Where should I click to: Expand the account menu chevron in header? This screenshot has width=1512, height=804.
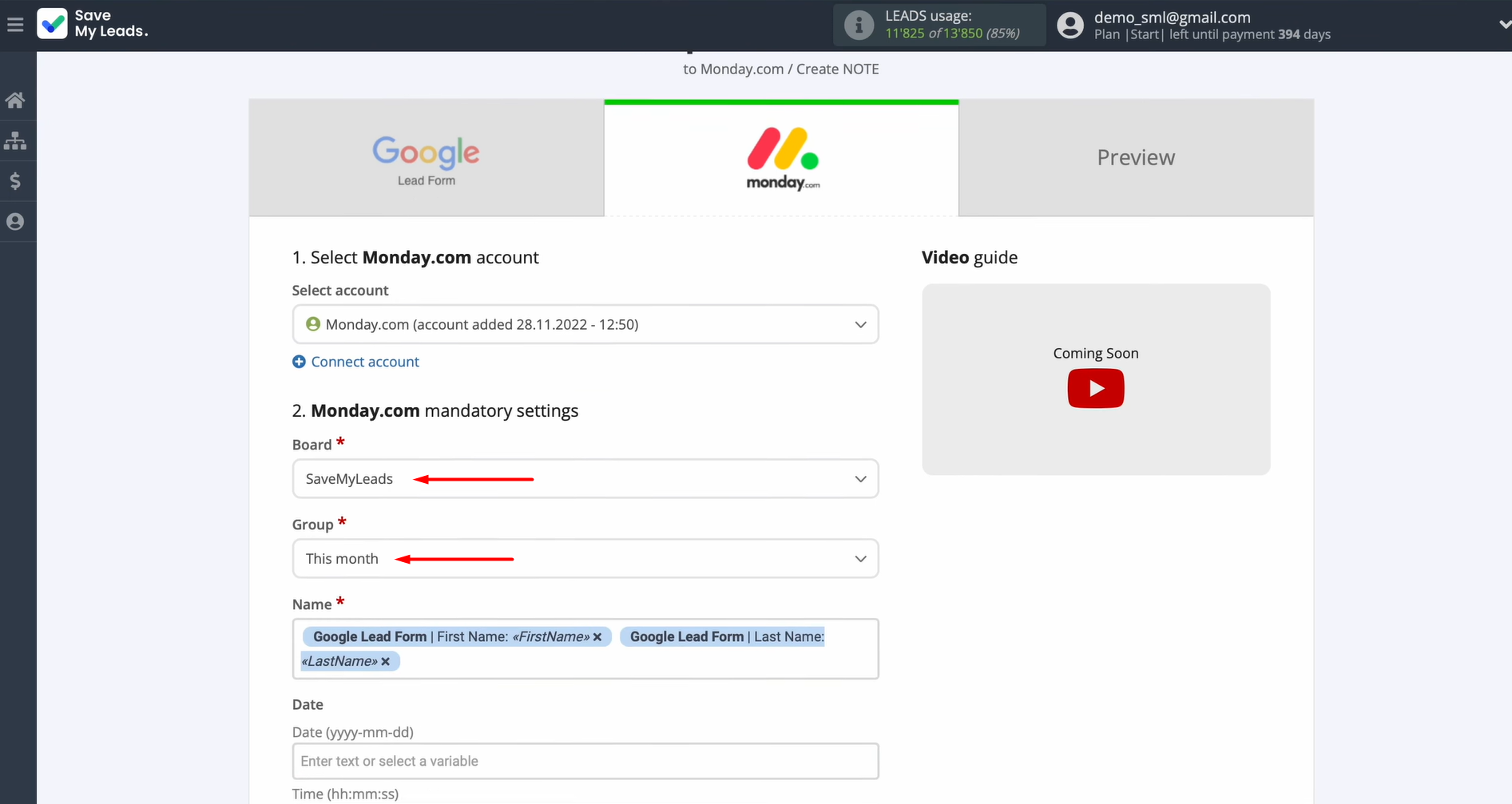coord(1503,26)
